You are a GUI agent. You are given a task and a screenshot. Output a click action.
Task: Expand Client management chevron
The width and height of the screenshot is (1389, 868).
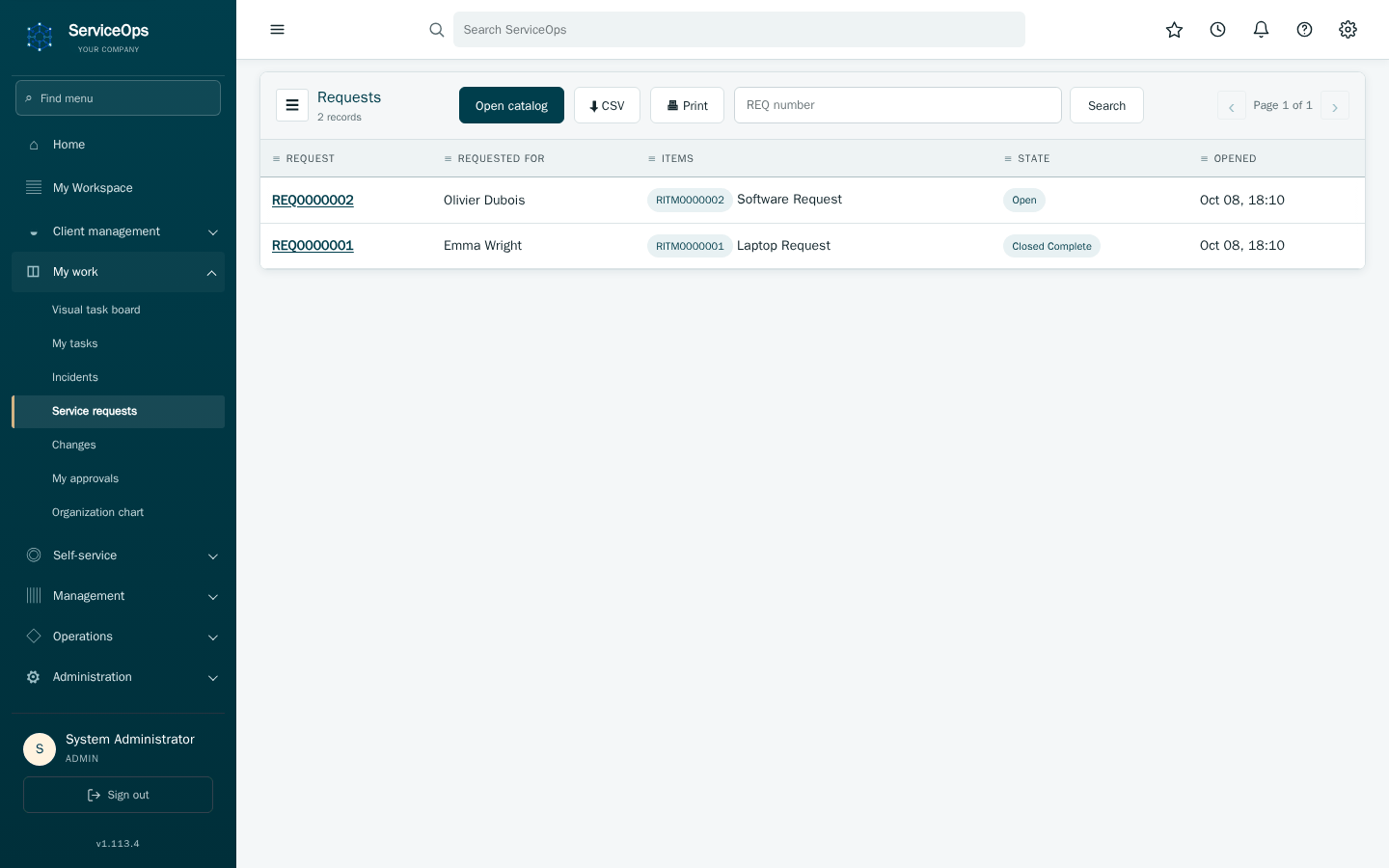coord(213,232)
